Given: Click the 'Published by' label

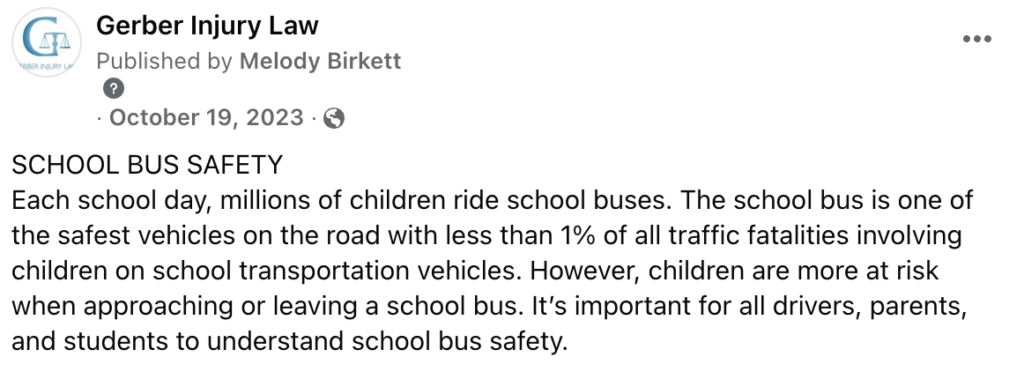Looking at the screenshot, I should (164, 61).
